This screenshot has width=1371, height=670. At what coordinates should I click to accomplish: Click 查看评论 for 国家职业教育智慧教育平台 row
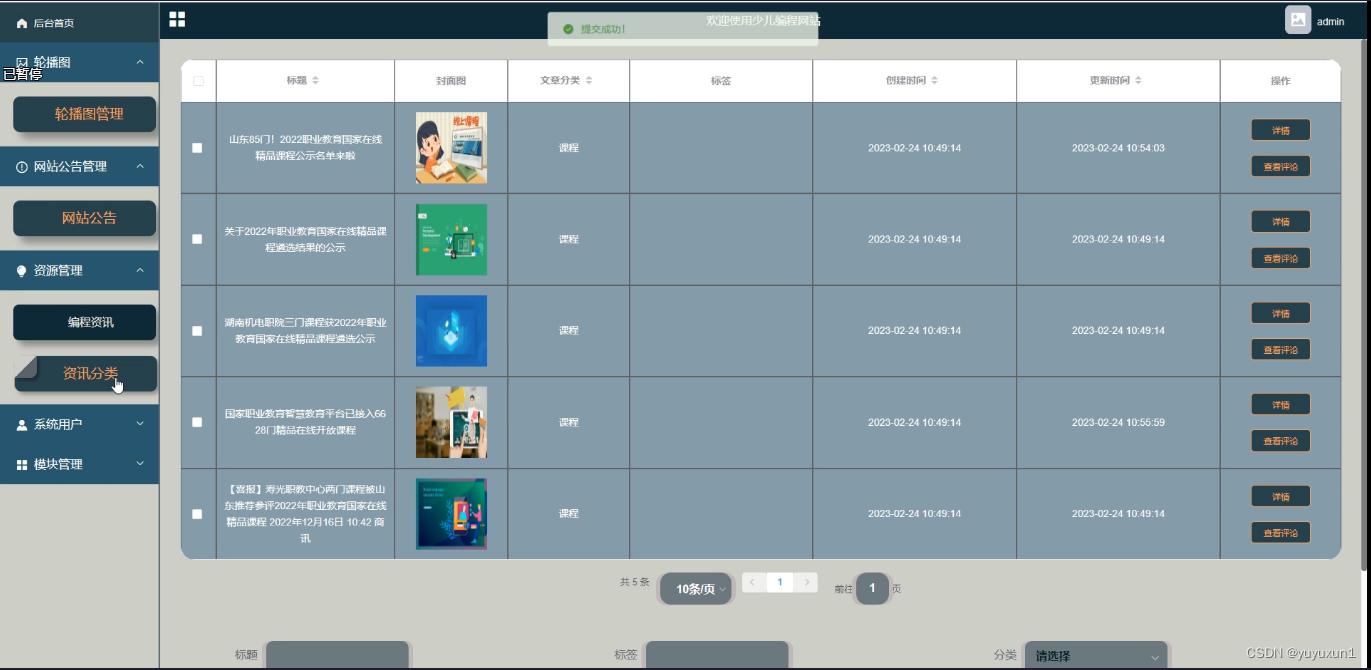tap(1280, 441)
